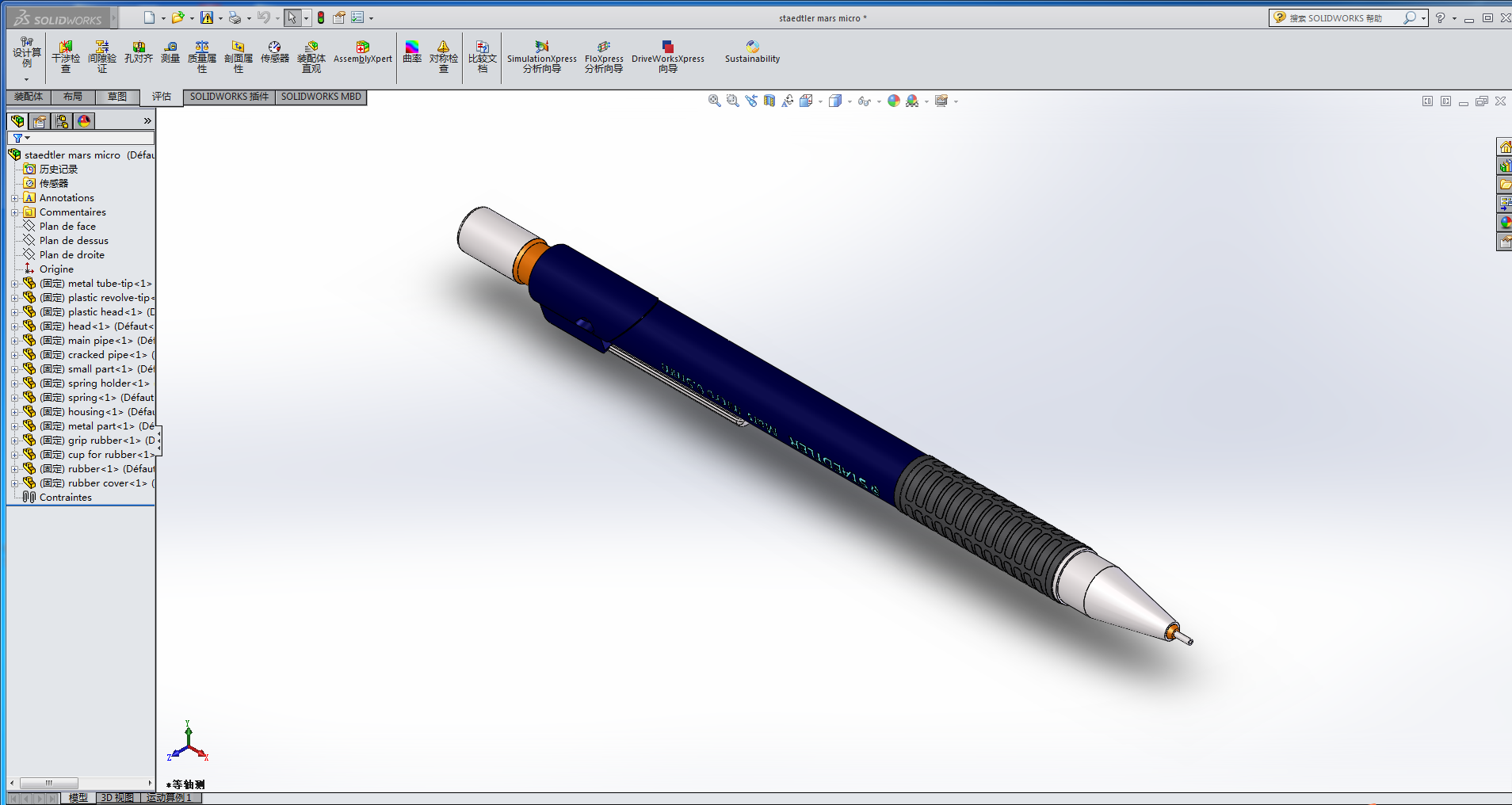Switch to 布局 (Layout) tab

(73, 97)
